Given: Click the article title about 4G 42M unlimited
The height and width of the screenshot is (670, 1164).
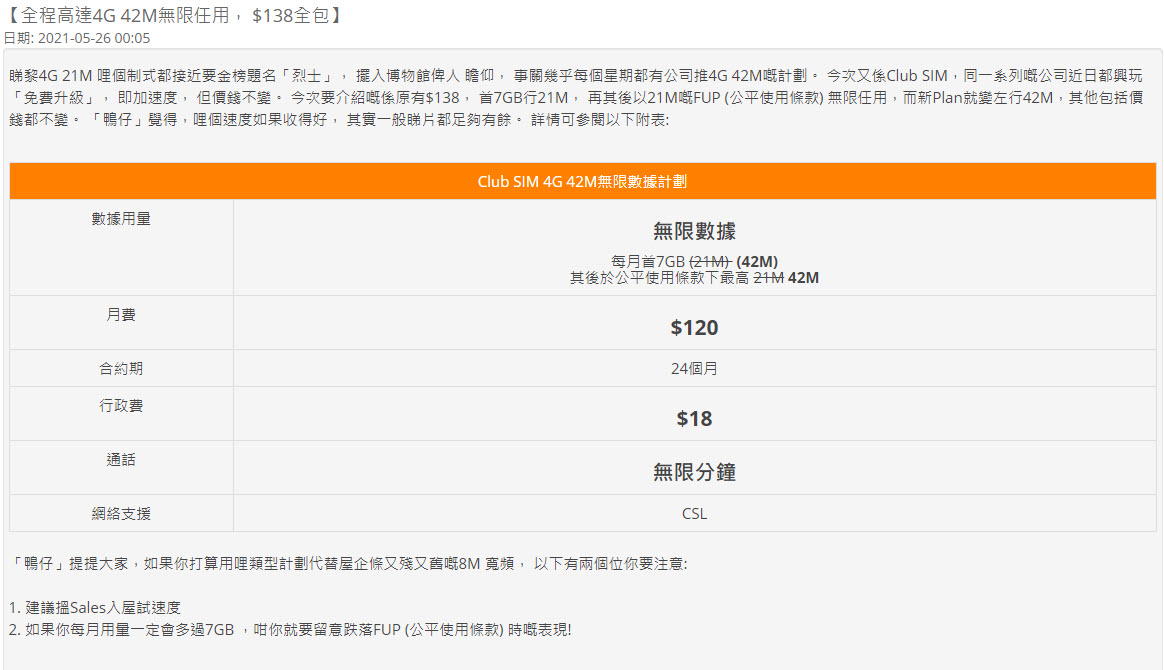Looking at the screenshot, I should click(174, 15).
